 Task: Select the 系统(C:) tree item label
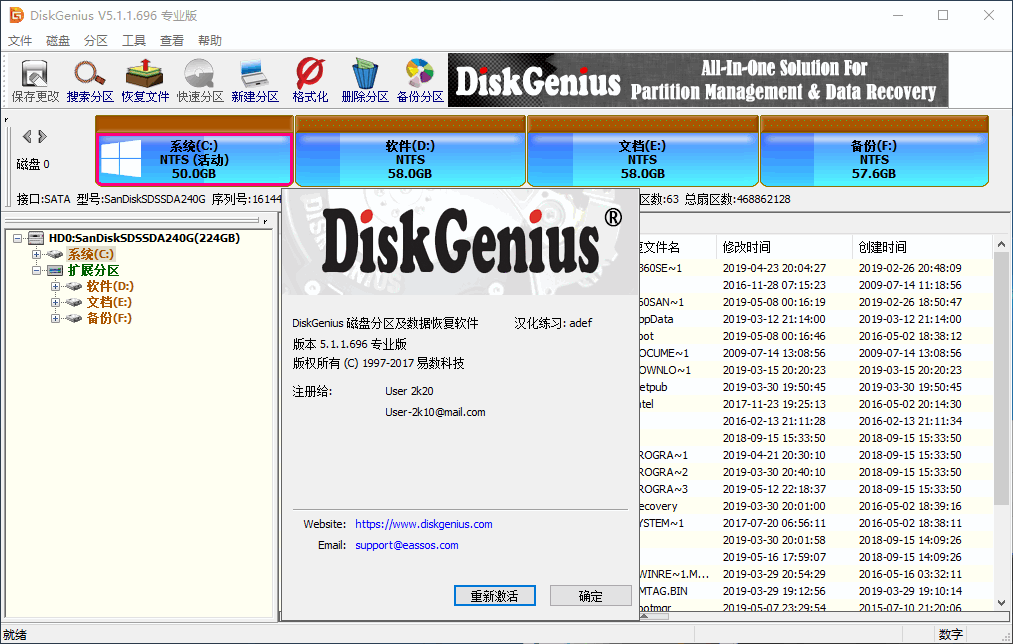coord(91,254)
